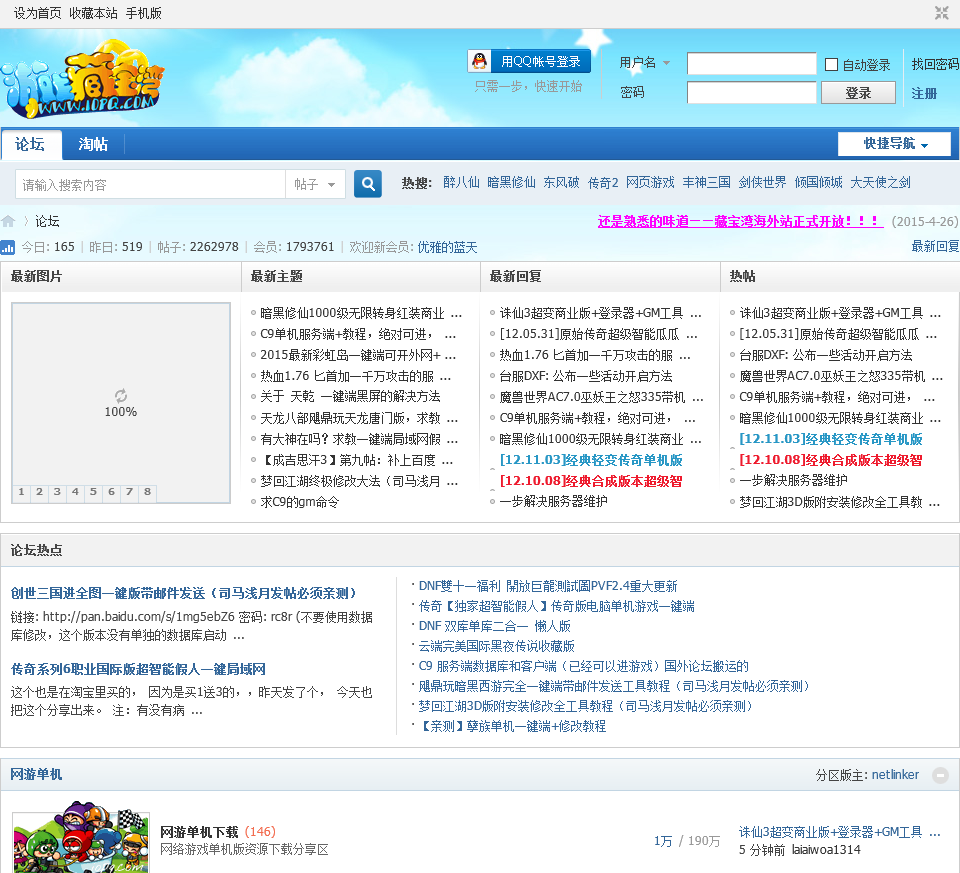Viewport: 960px width, 873px height.
Task: Click hot search term 倾国倾城
Action: 819,182
